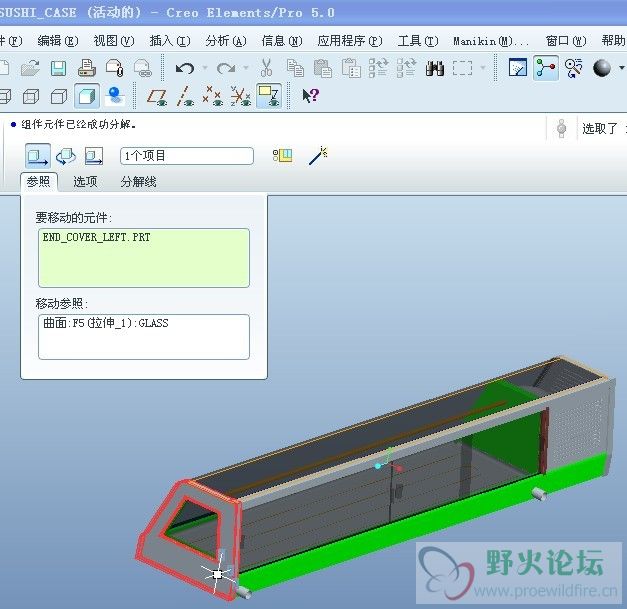Screen dimensions: 627x609
Task: Toggle annotation element display
Action: click(269, 96)
